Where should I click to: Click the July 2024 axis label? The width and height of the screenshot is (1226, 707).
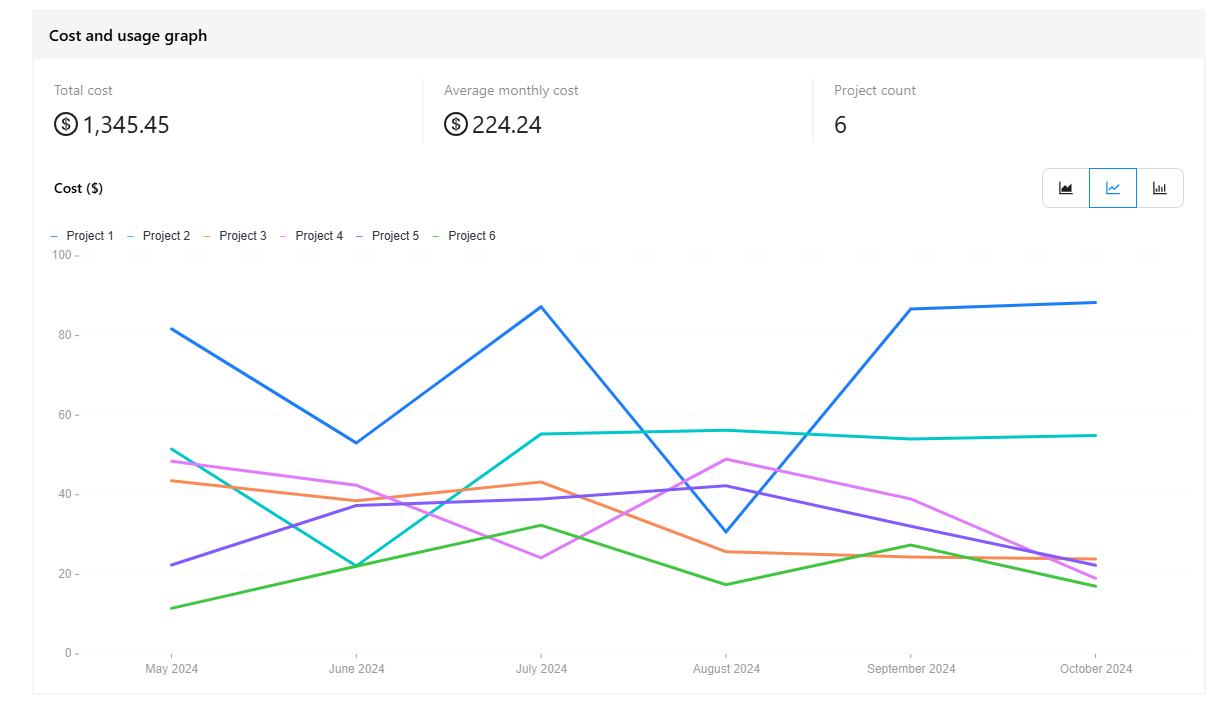[x=541, y=669]
